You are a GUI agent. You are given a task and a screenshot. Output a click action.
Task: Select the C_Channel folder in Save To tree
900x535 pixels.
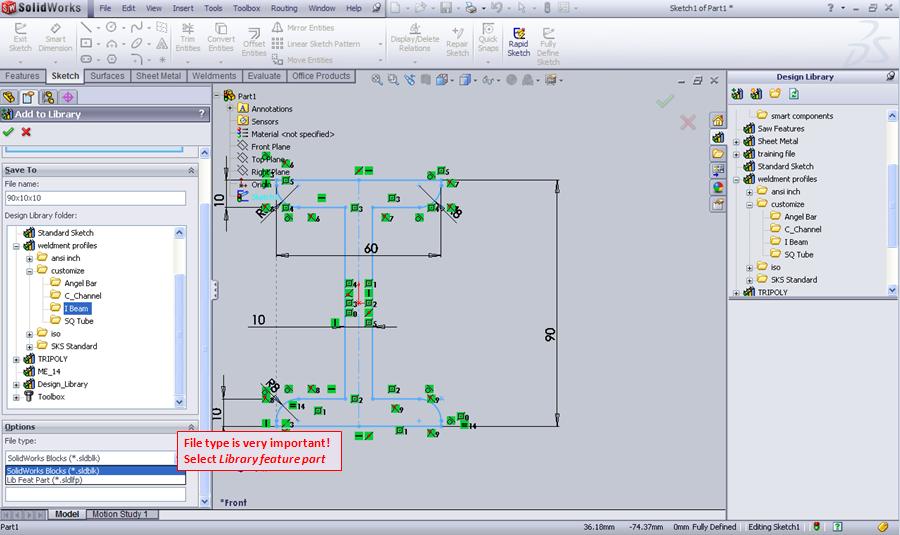click(82, 296)
